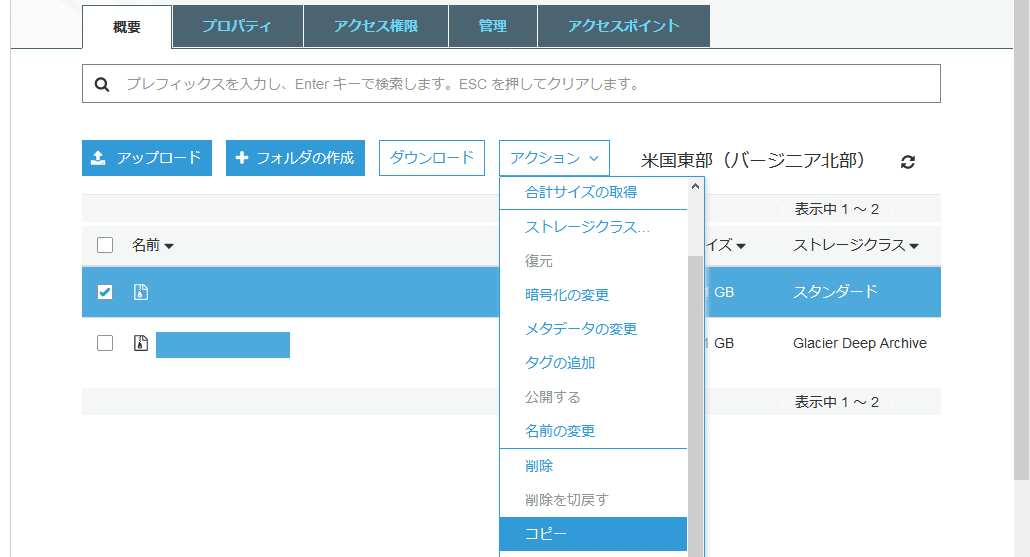
Task: Click the フォルダの作成 button
Action: pyautogui.click(x=296, y=158)
